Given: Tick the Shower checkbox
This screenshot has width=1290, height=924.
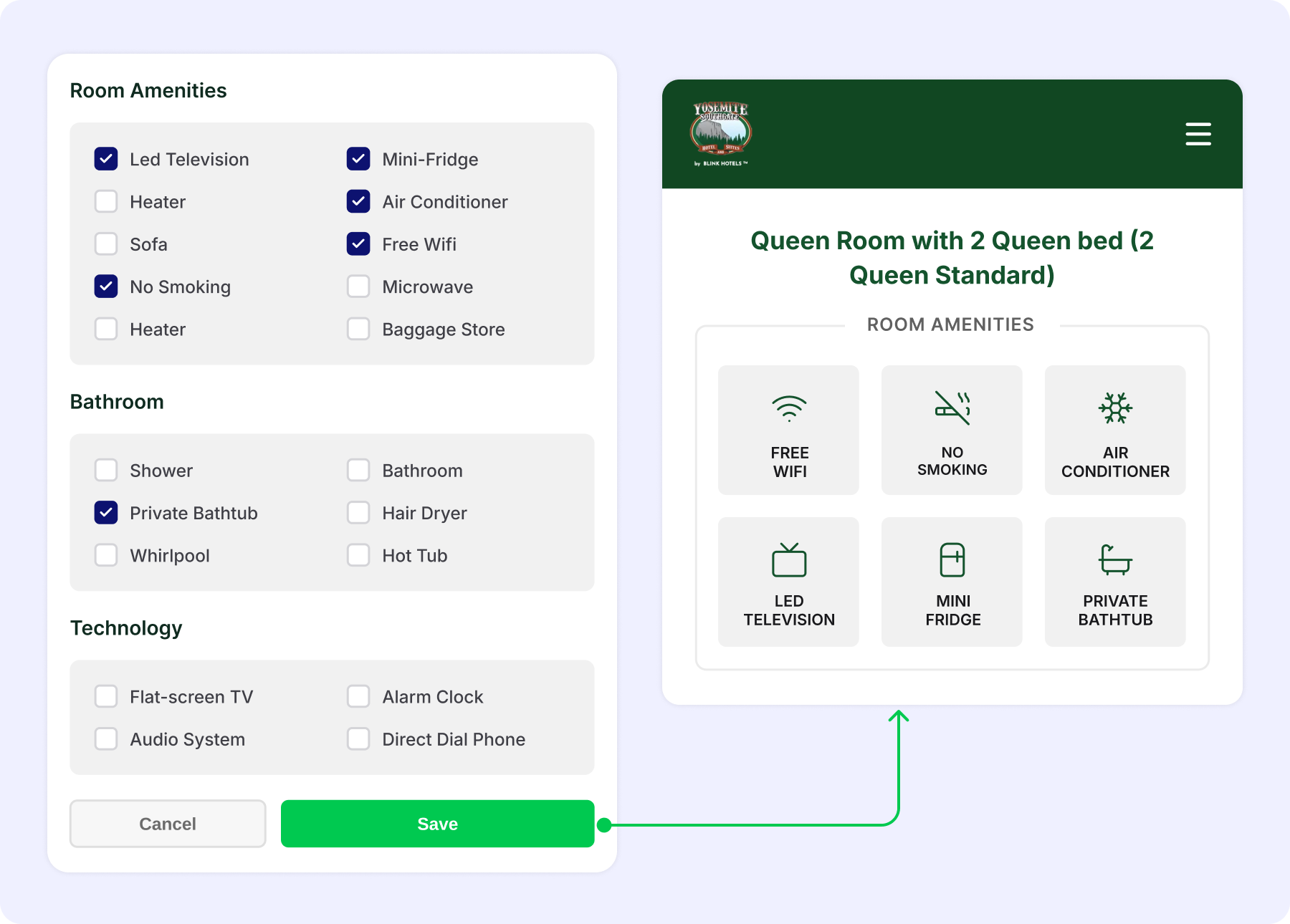Looking at the screenshot, I should point(106,470).
